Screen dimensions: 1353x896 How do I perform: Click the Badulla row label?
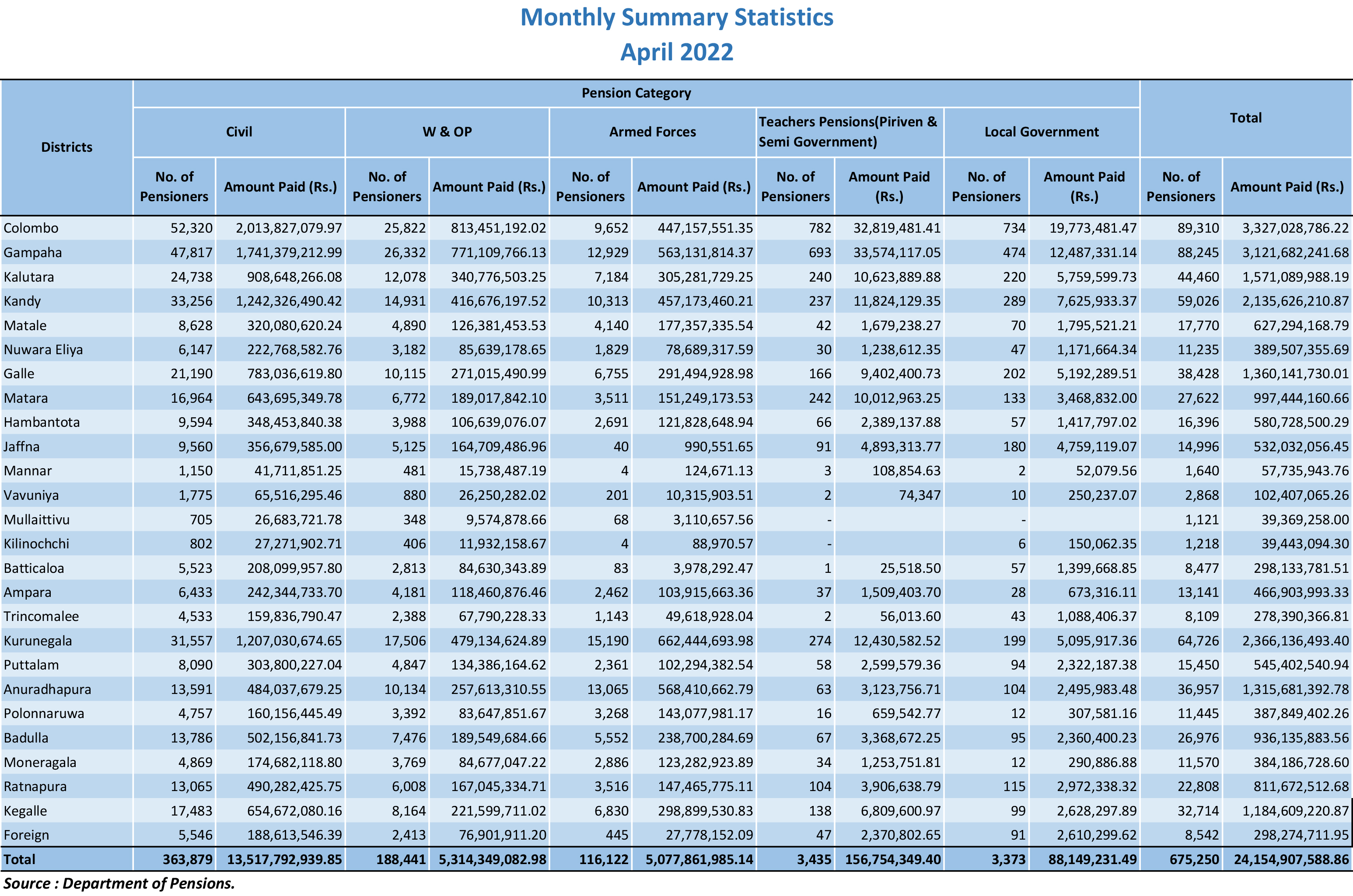(26, 738)
